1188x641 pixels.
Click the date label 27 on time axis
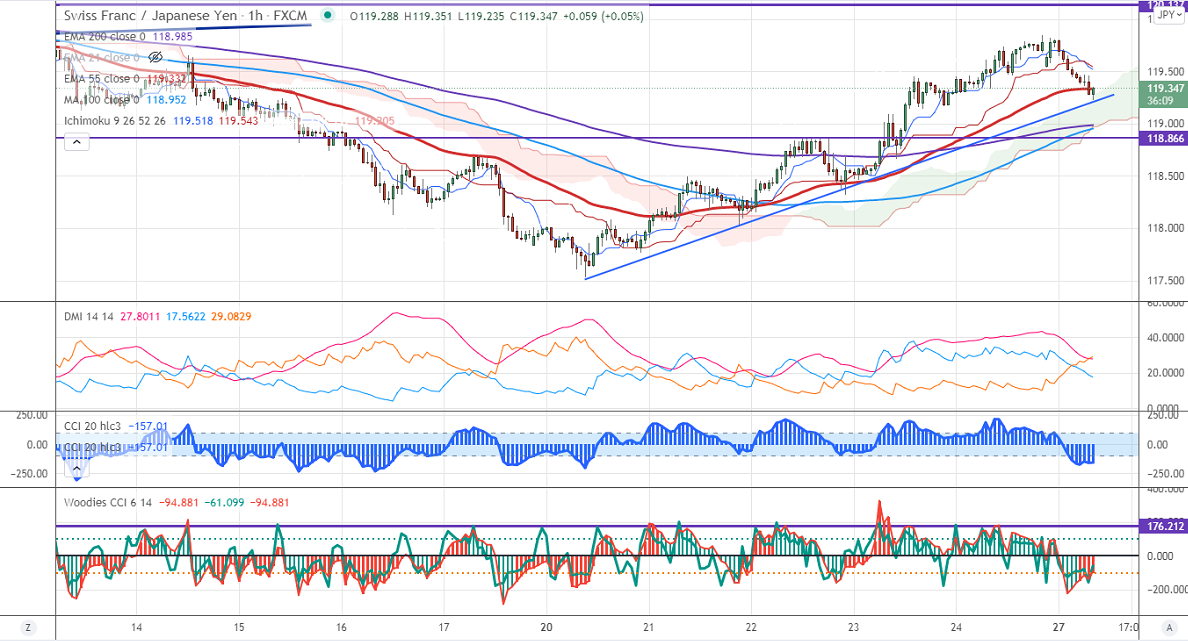[x=1058, y=627]
